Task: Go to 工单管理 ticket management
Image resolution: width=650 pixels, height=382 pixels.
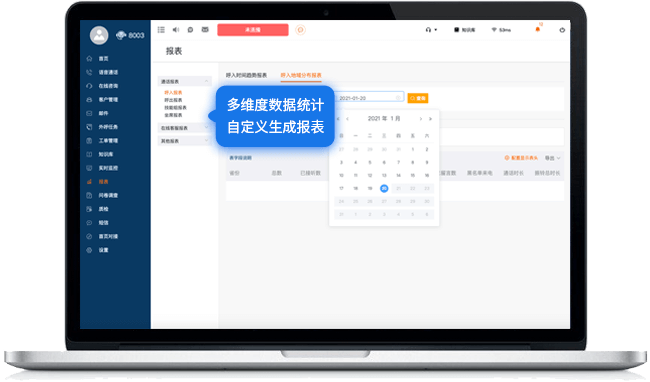Action: (108, 141)
